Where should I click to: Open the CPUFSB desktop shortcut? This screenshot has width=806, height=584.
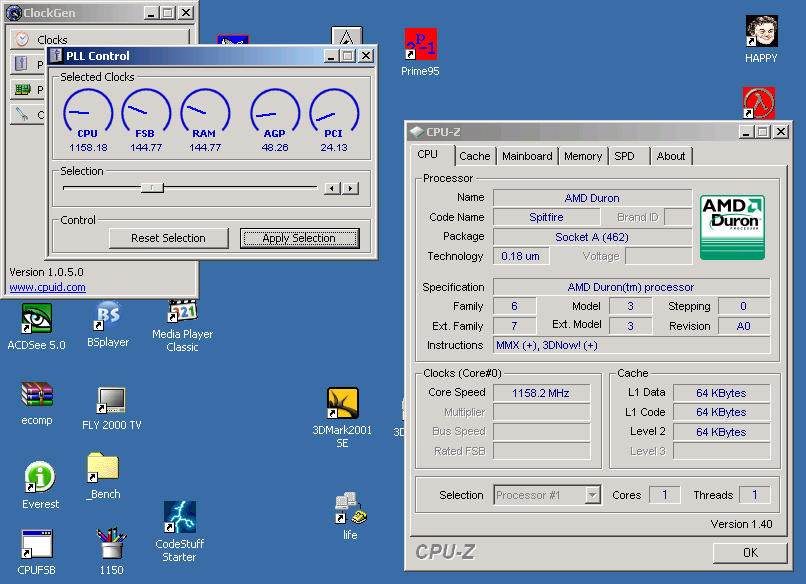coord(36,545)
